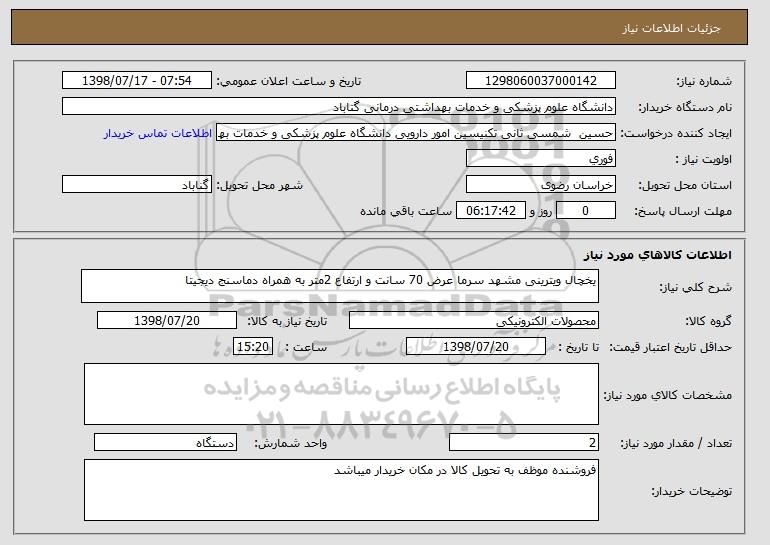Viewport: 770px width, 545px height.
Task: Select the remaining days field showing 0
Action: coord(586,211)
